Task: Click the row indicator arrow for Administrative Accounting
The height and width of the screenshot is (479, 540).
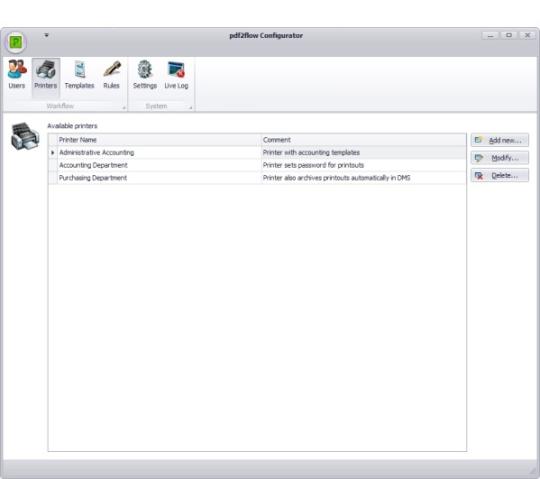Action: 53,153
